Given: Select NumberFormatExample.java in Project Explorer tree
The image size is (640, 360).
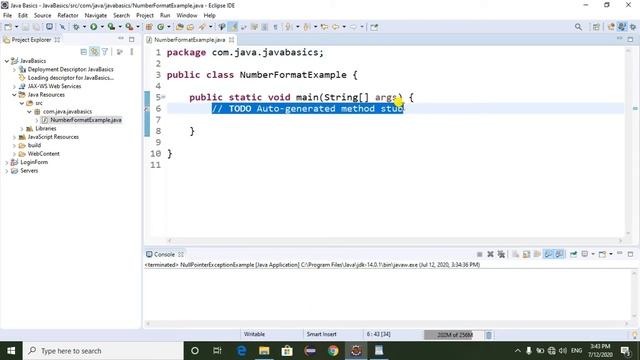Looking at the screenshot, I should coord(86,120).
